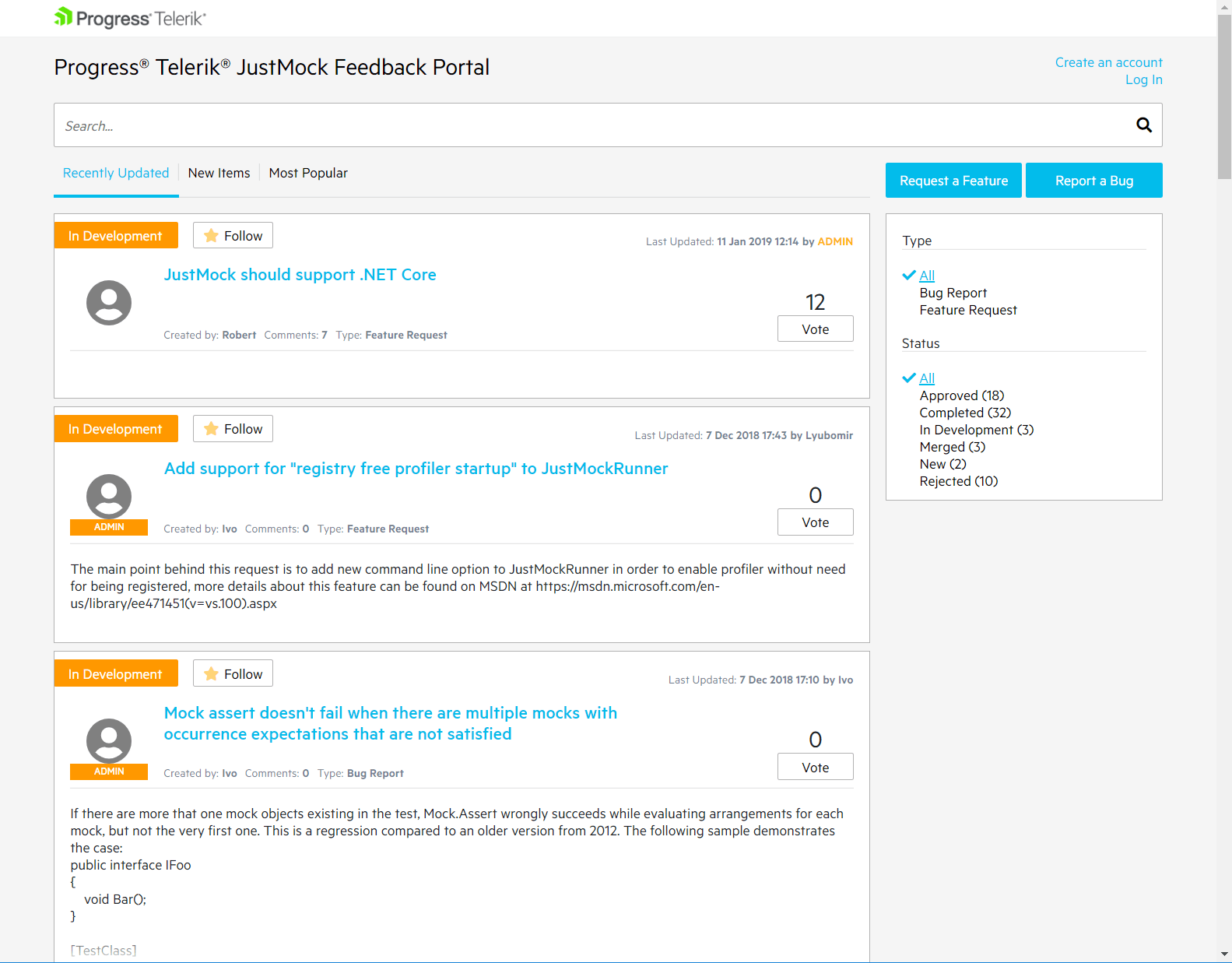
Task: Click avatar on Mock assert bug item
Action: click(109, 740)
